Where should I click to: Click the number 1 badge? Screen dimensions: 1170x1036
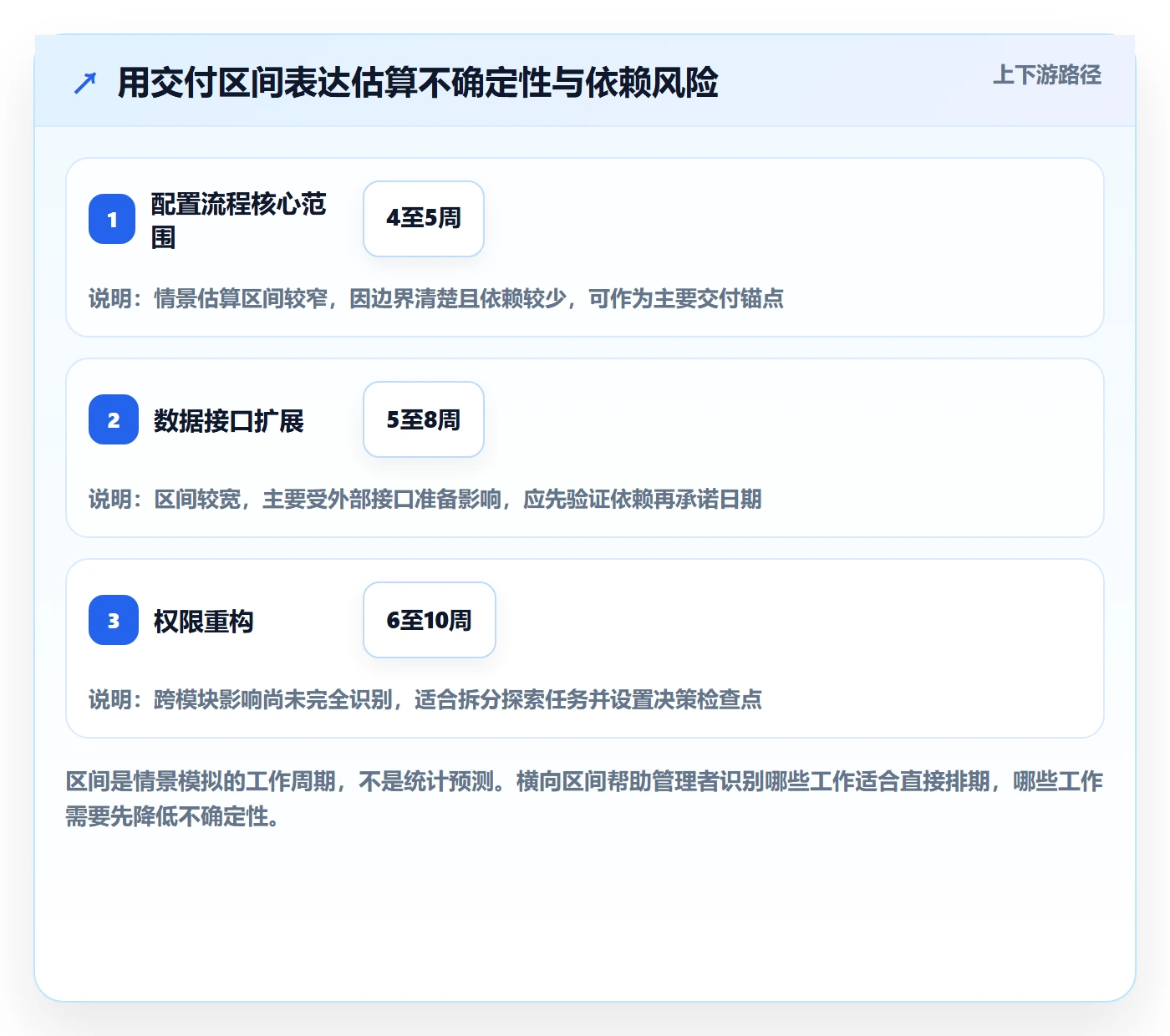click(x=112, y=219)
